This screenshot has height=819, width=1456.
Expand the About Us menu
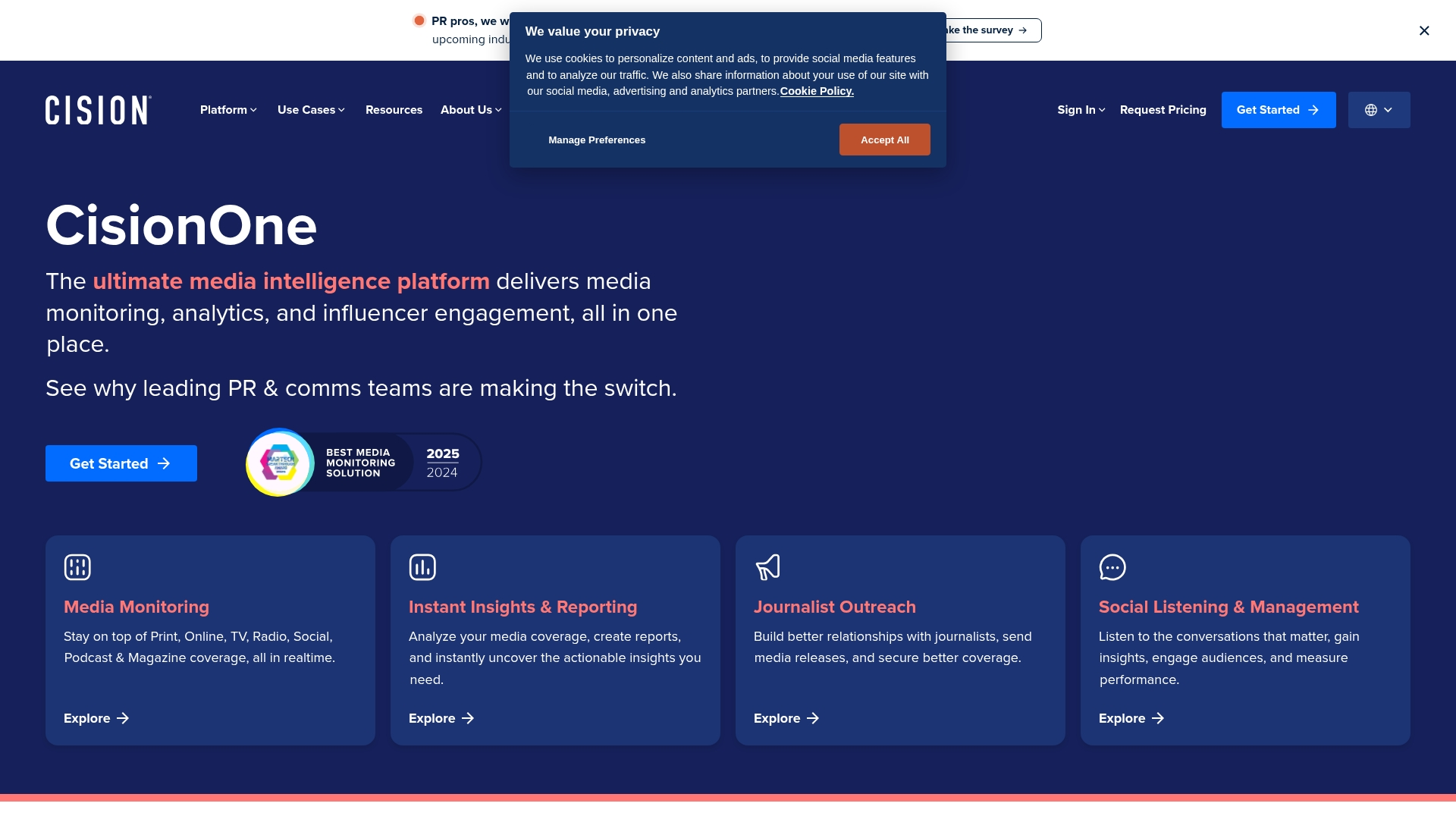coord(471,110)
